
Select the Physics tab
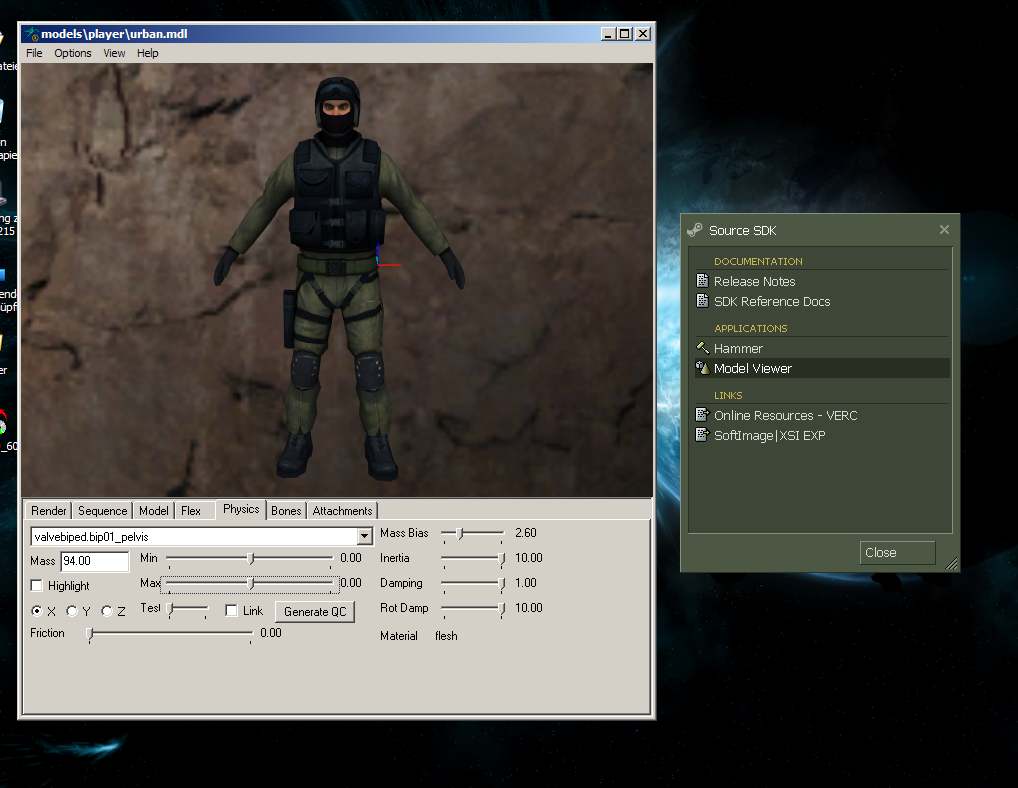click(x=241, y=509)
